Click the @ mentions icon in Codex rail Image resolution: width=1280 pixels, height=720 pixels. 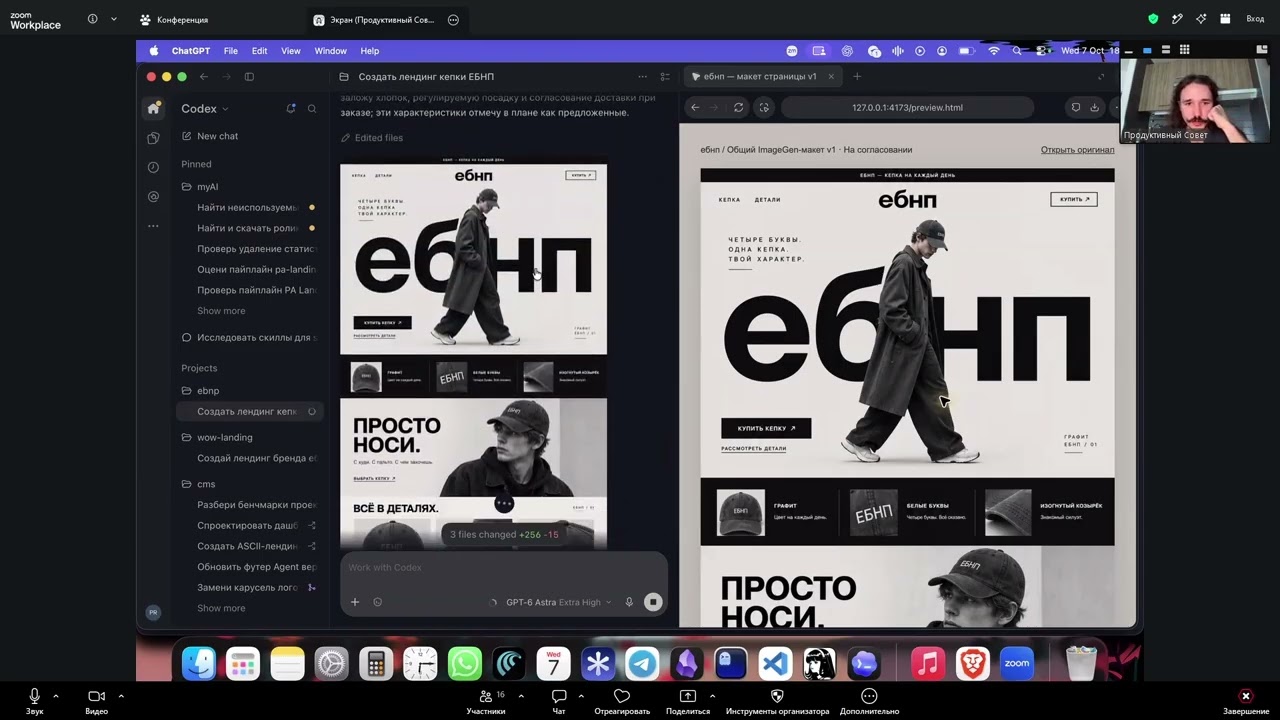click(x=153, y=197)
